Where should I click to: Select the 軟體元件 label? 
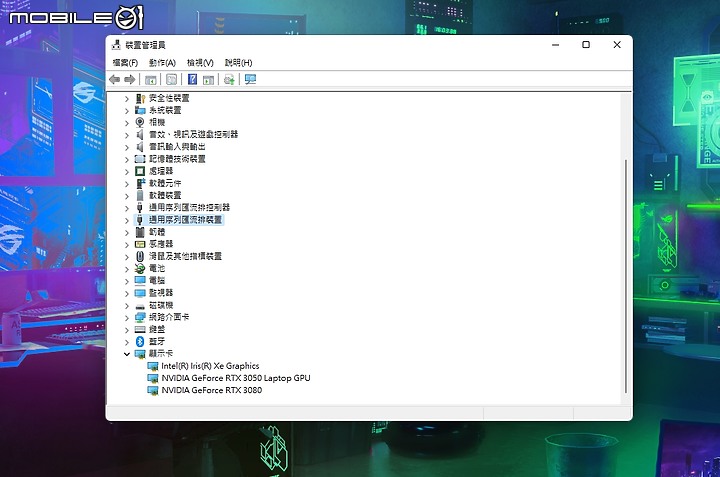coord(165,183)
